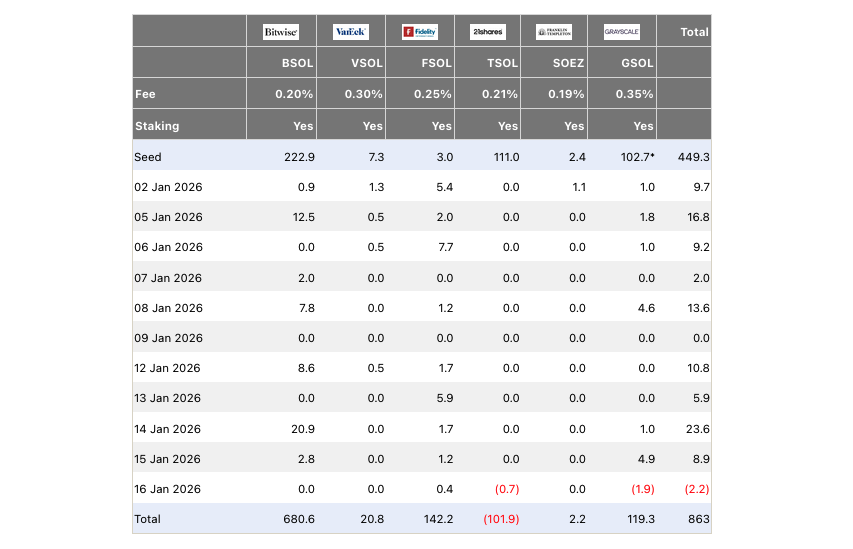The width and height of the screenshot is (853, 549).
Task: Click the BSOL ticker header
Action: pyautogui.click(x=298, y=63)
